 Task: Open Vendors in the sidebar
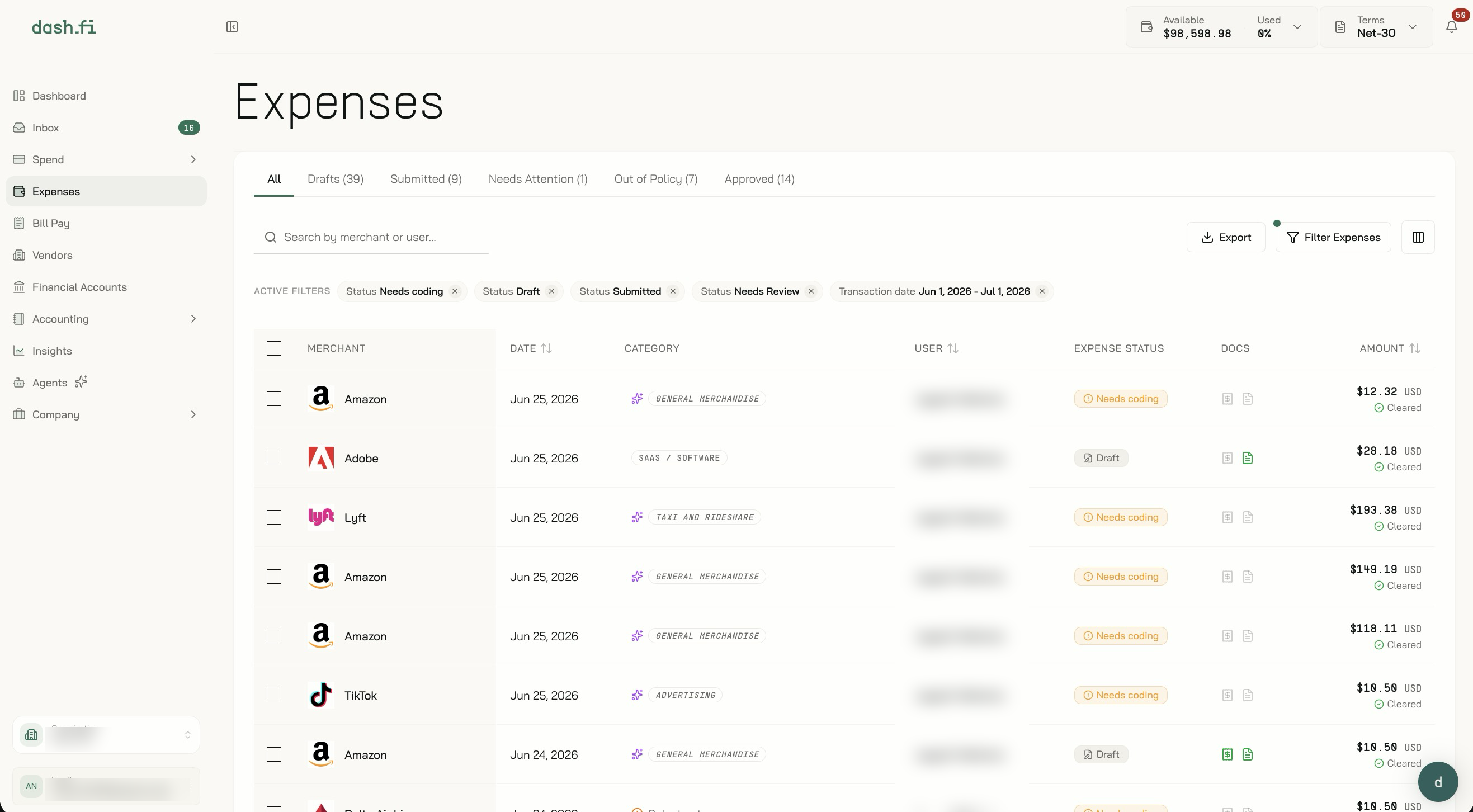(x=106, y=255)
